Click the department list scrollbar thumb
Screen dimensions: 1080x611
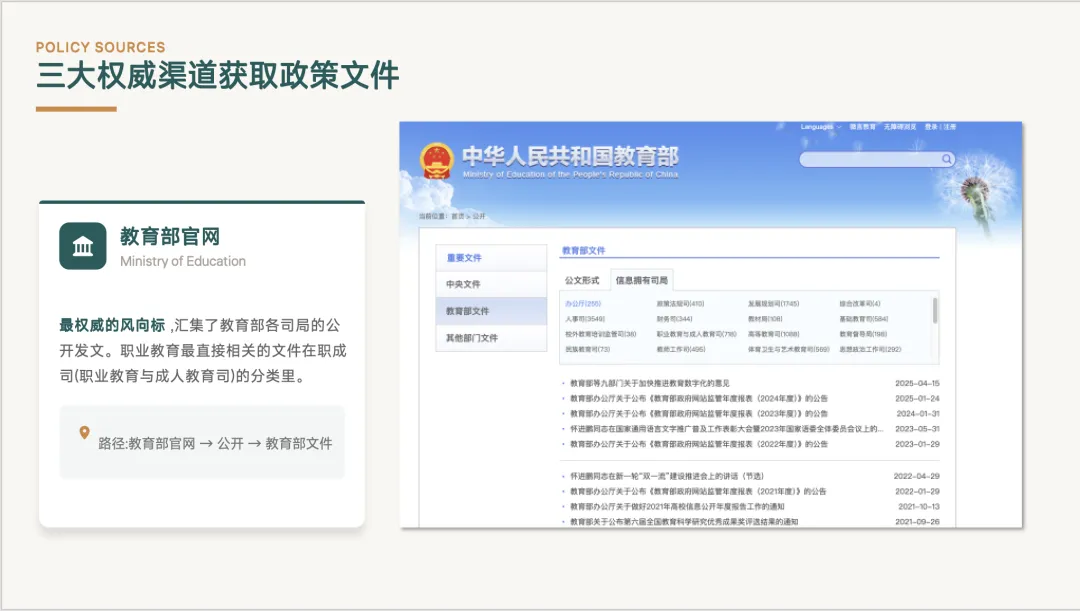pyautogui.click(x=935, y=310)
